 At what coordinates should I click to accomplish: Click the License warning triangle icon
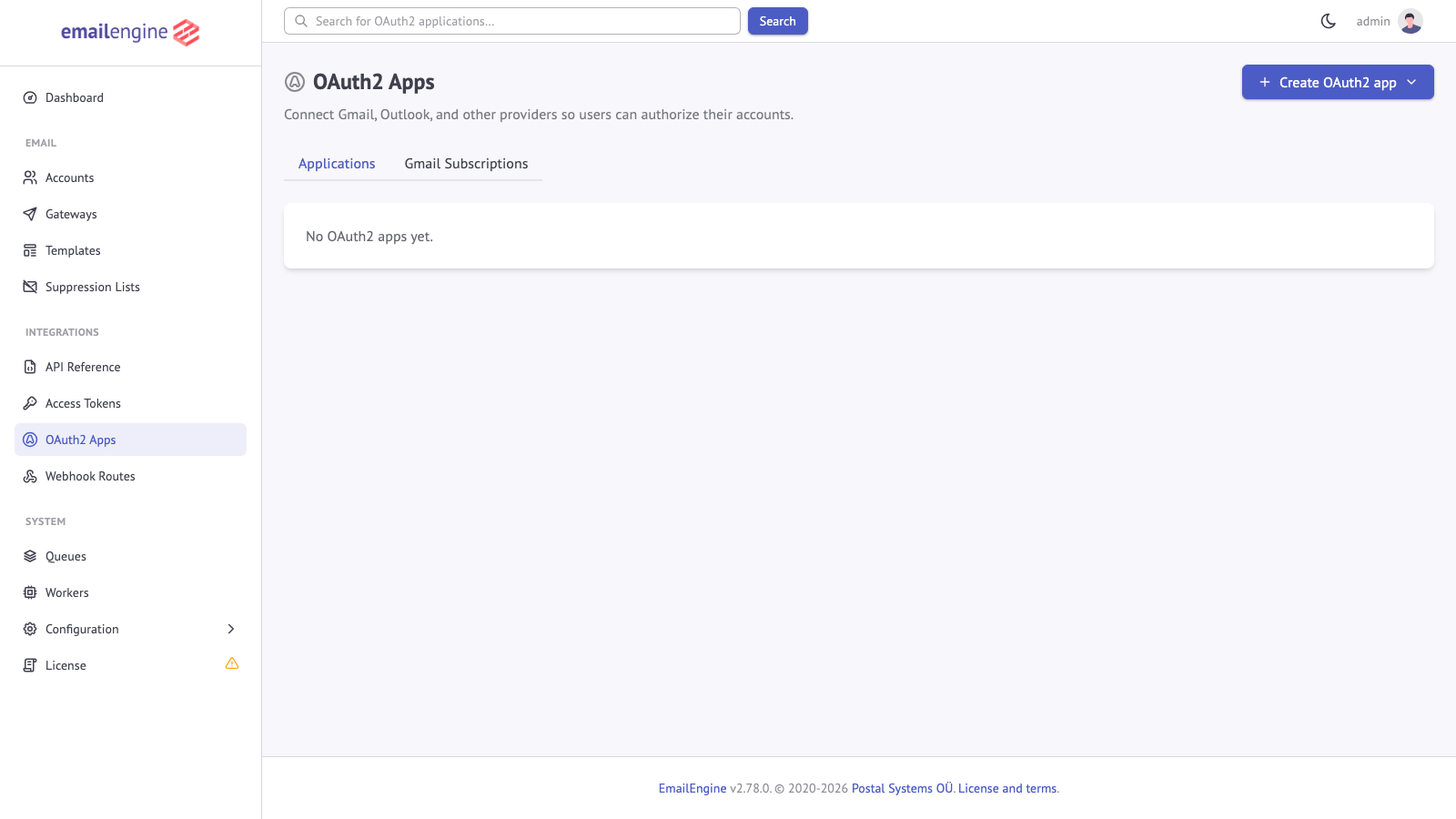pos(232,663)
